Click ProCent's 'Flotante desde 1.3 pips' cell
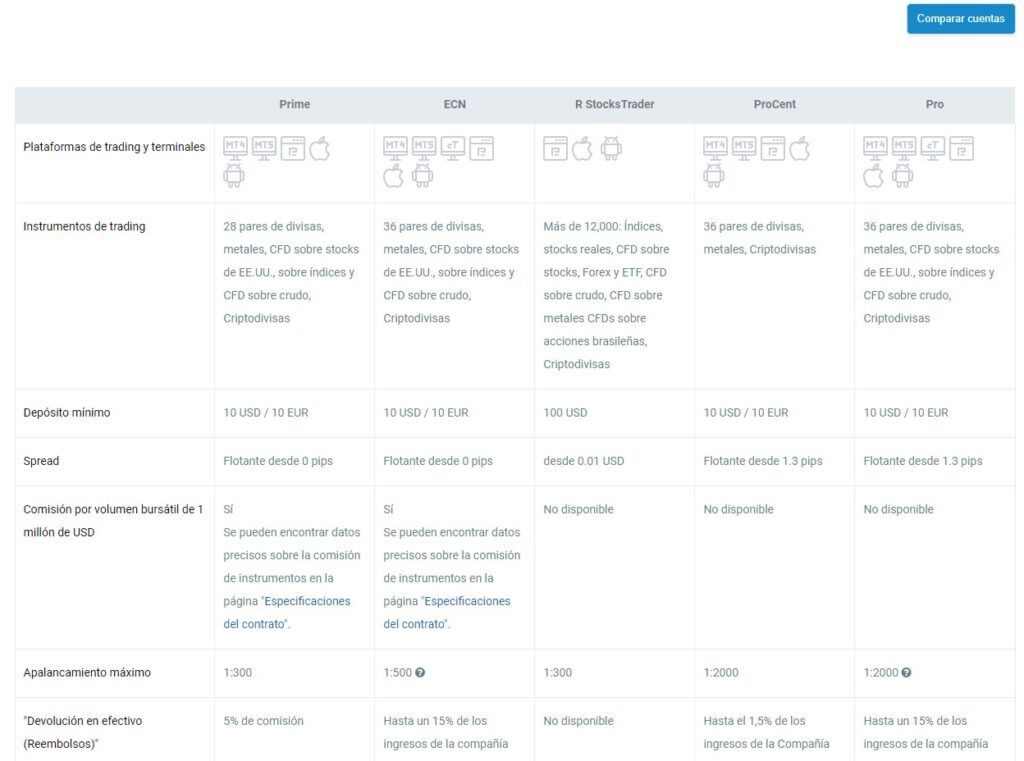 click(763, 461)
